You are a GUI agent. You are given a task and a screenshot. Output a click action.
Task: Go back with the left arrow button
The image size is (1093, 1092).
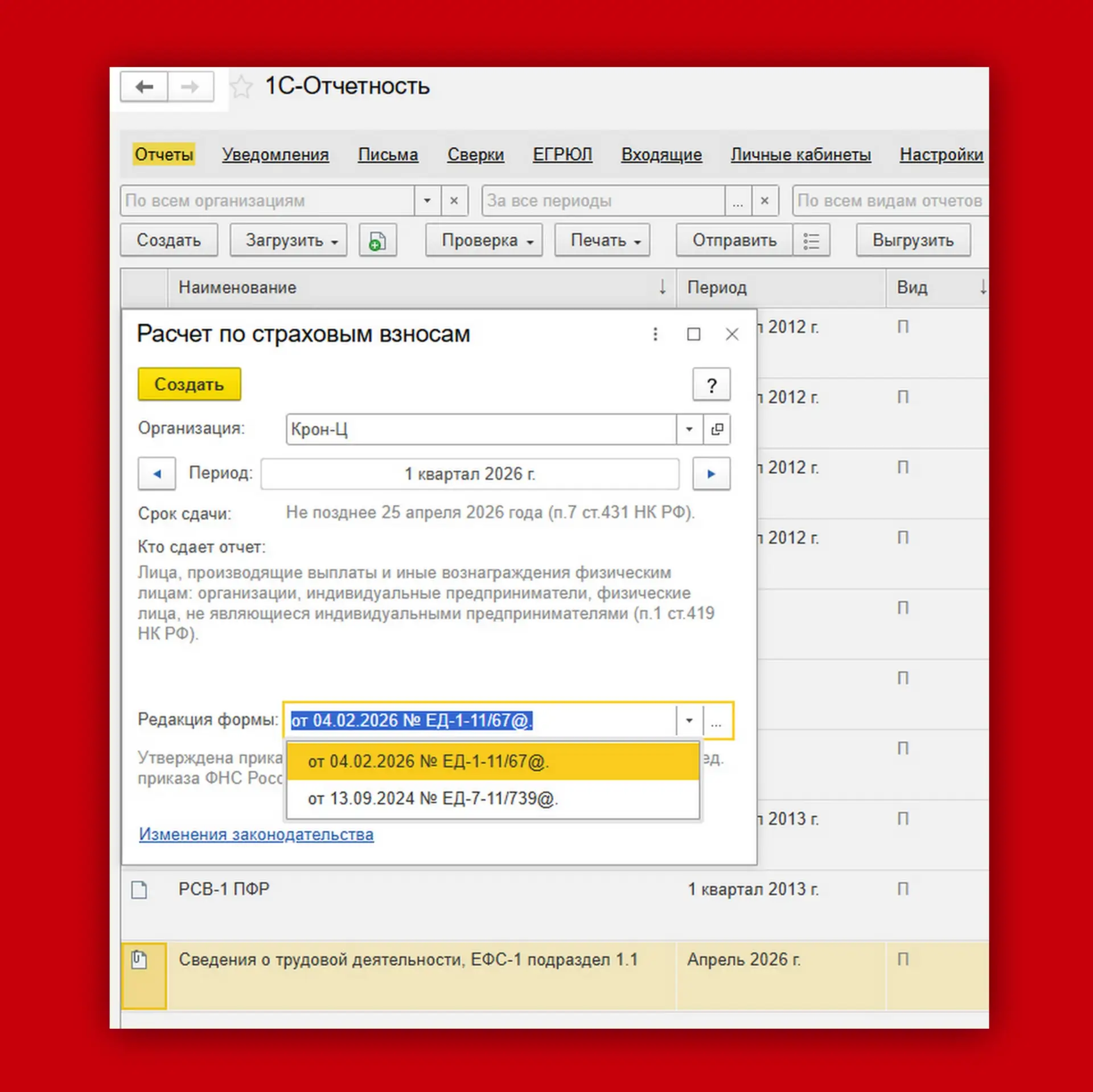coord(144,86)
